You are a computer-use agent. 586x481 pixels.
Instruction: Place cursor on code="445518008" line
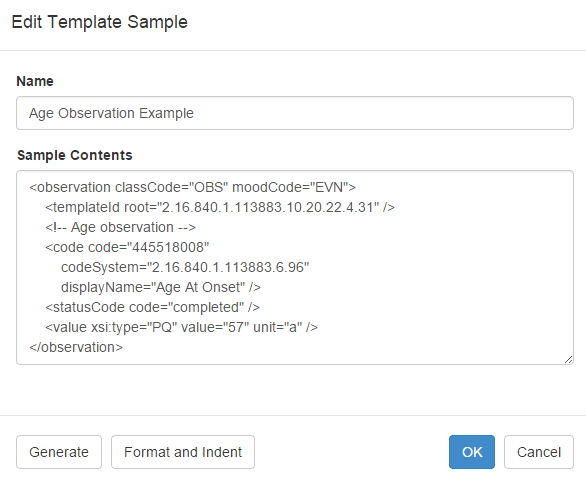127,247
